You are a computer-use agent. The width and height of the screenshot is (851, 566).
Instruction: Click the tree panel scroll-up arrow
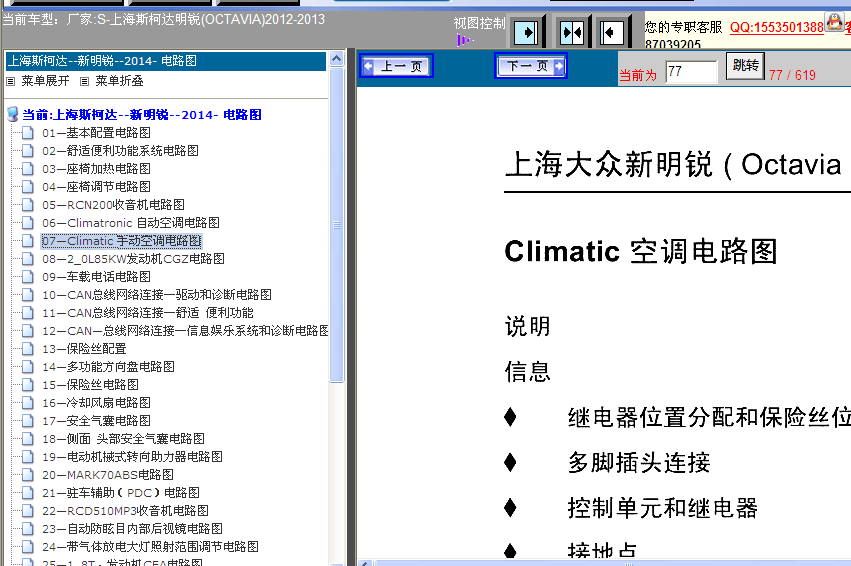pos(336,58)
